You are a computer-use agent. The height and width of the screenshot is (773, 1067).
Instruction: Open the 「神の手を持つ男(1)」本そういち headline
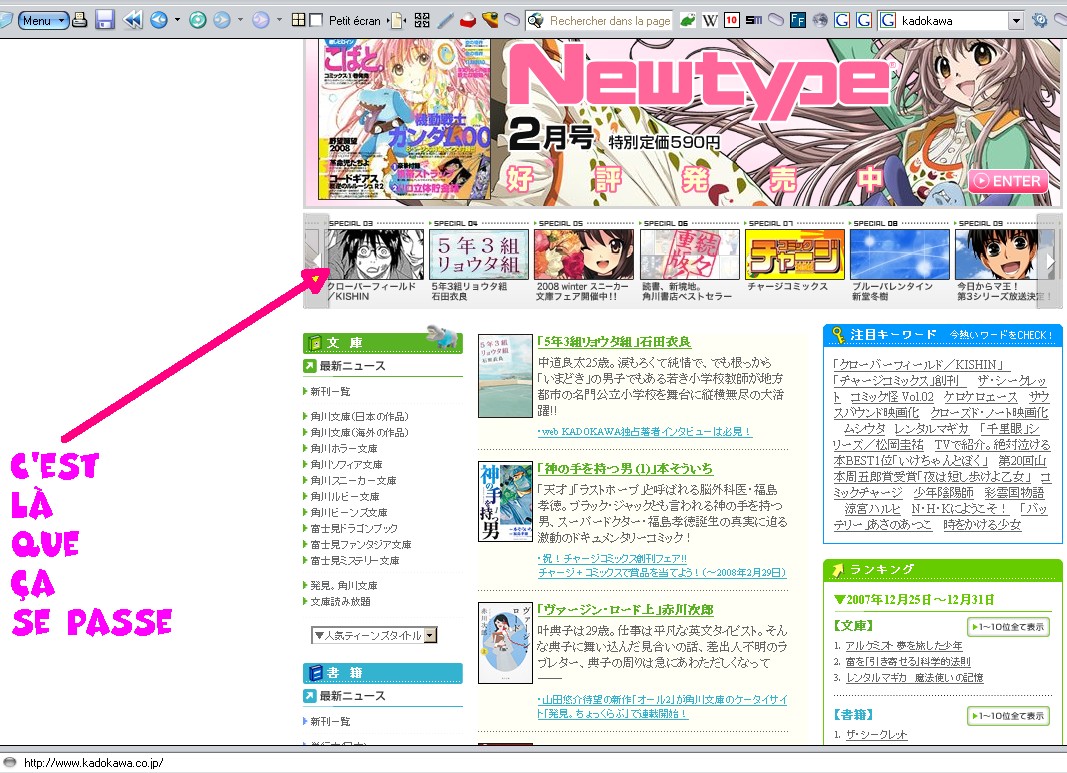point(625,469)
